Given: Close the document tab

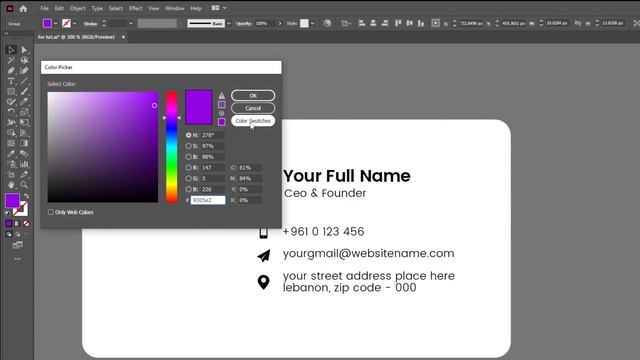Looking at the screenshot, I should click(x=123, y=37).
